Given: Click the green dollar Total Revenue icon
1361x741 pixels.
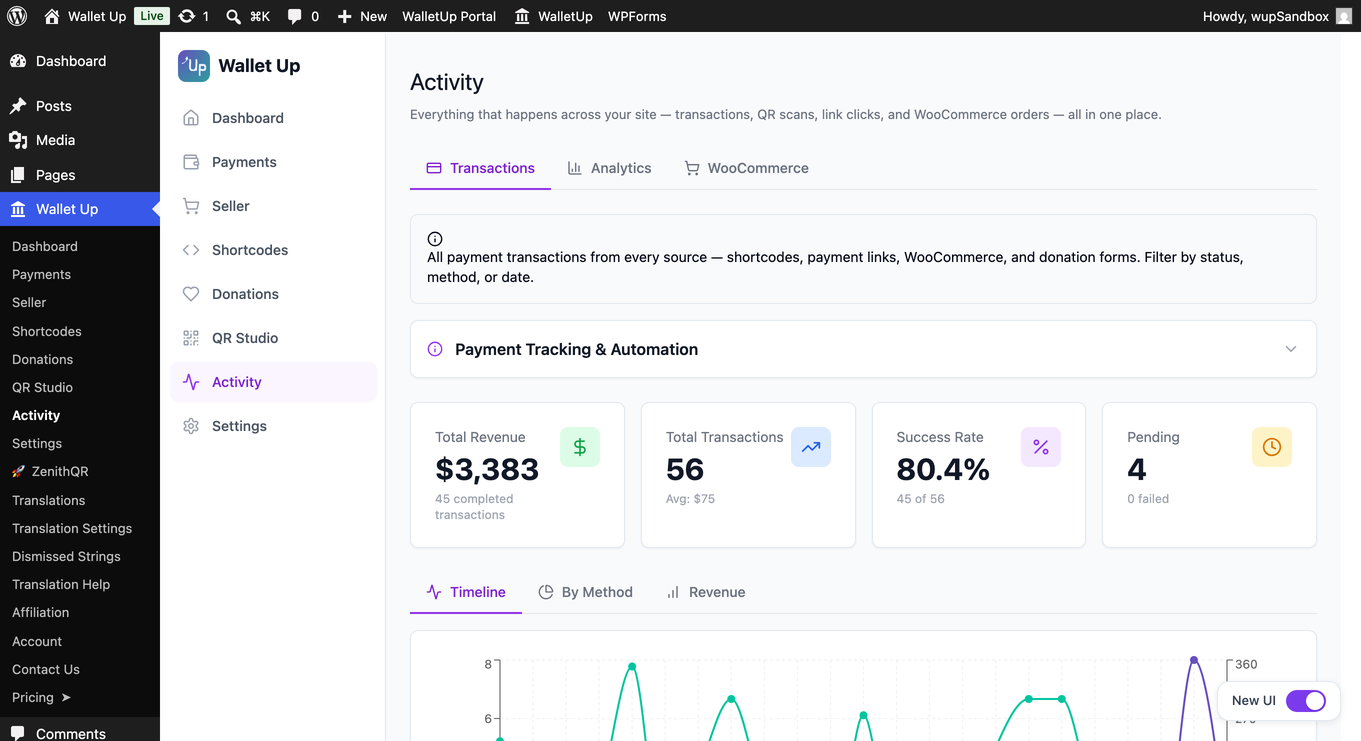Looking at the screenshot, I should coord(580,447).
